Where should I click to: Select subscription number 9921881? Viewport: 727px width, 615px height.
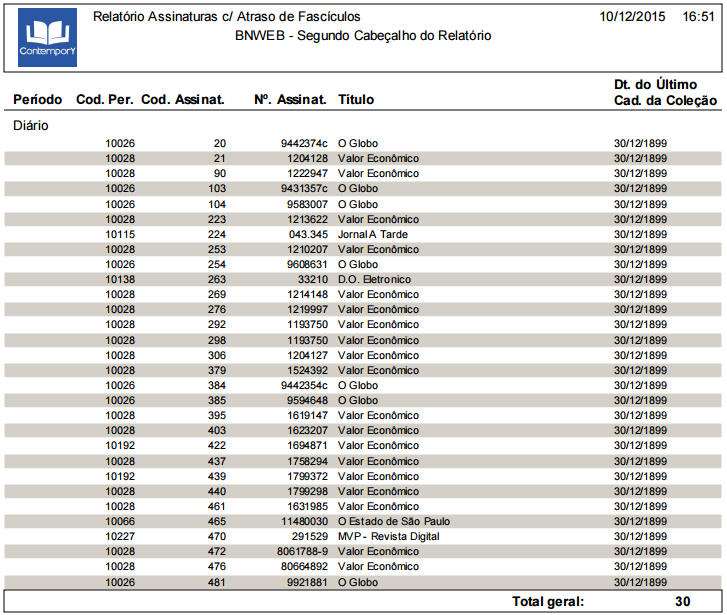point(307,583)
